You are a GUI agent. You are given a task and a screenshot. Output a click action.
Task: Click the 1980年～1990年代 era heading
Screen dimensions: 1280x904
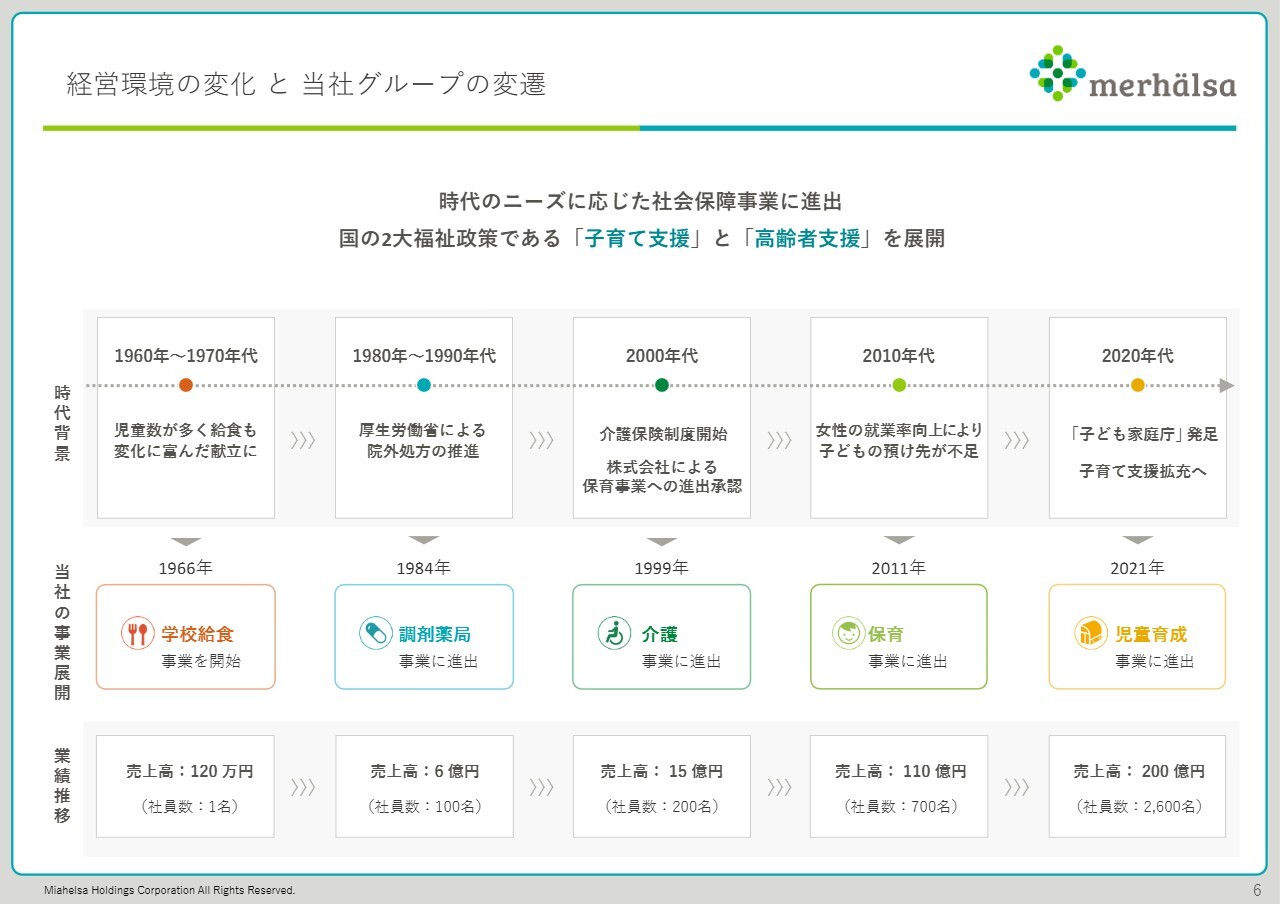tap(424, 356)
